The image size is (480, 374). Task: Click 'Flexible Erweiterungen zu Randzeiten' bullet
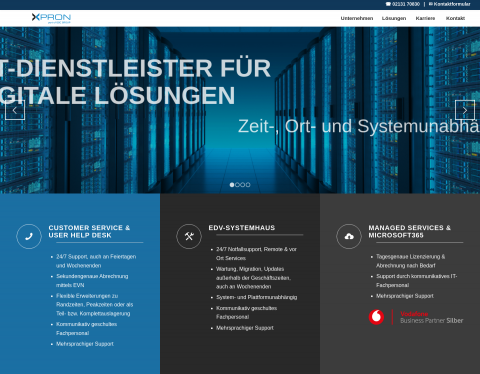[95, 305]
